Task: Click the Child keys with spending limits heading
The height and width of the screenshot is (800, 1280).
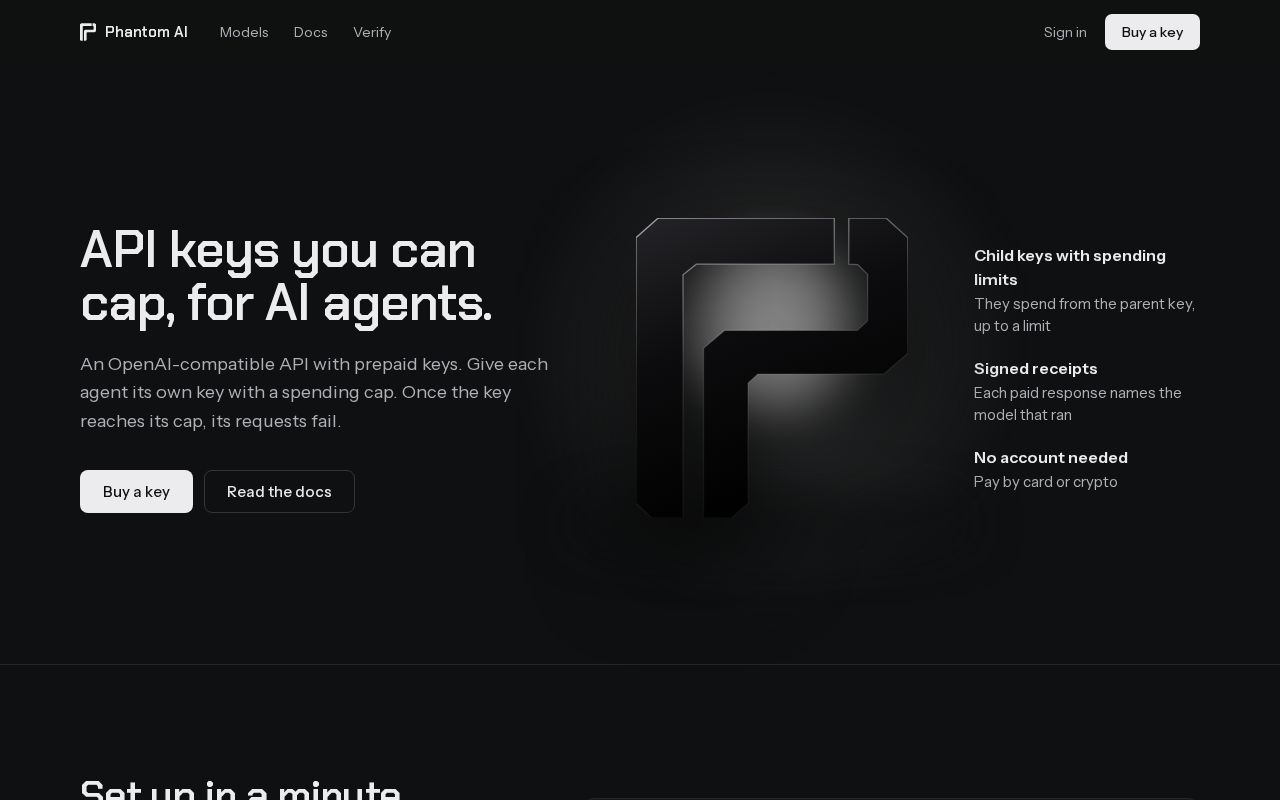Action: click(1070, 267)
